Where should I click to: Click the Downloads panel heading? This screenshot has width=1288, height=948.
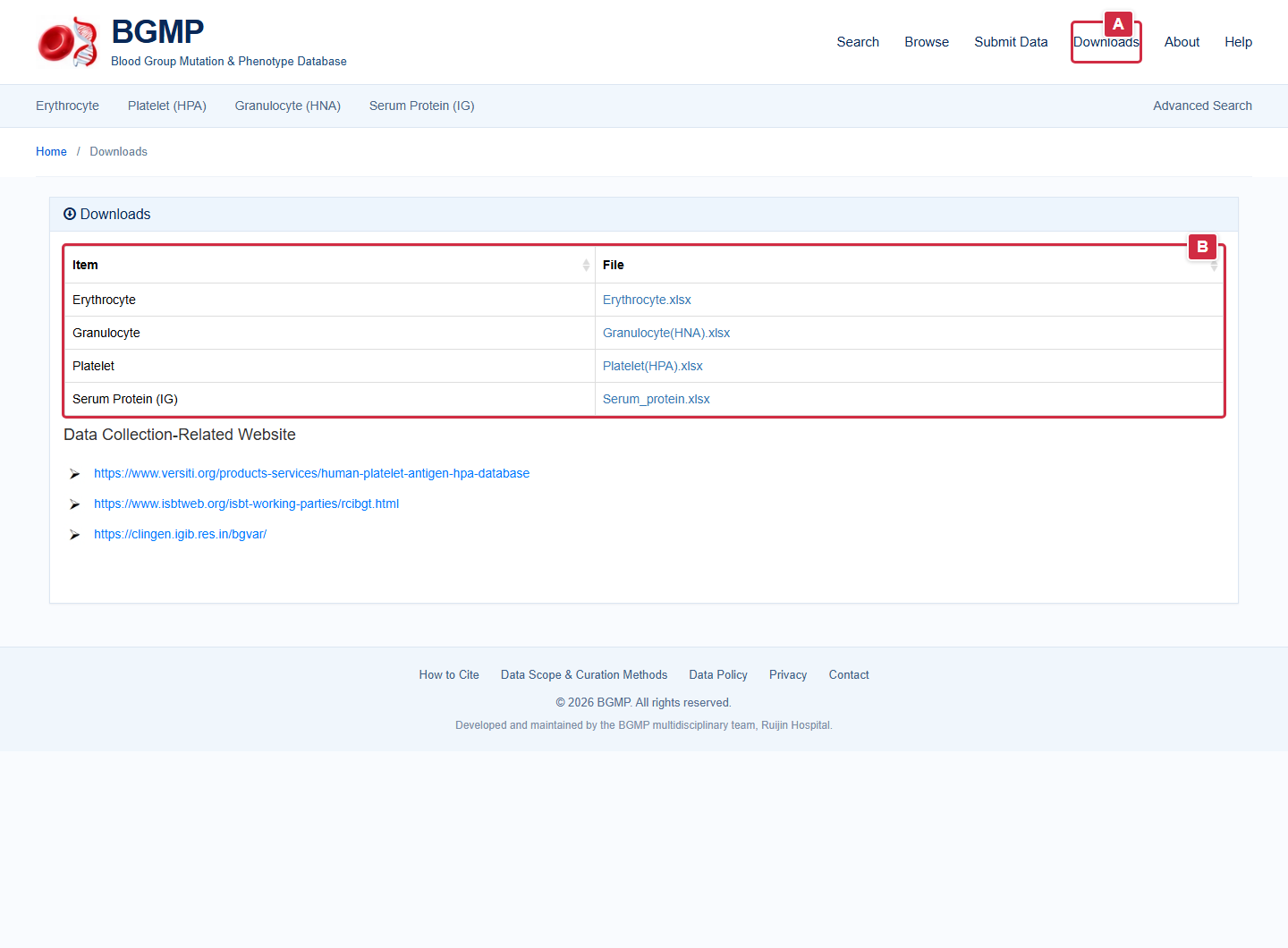click(107, 215)
